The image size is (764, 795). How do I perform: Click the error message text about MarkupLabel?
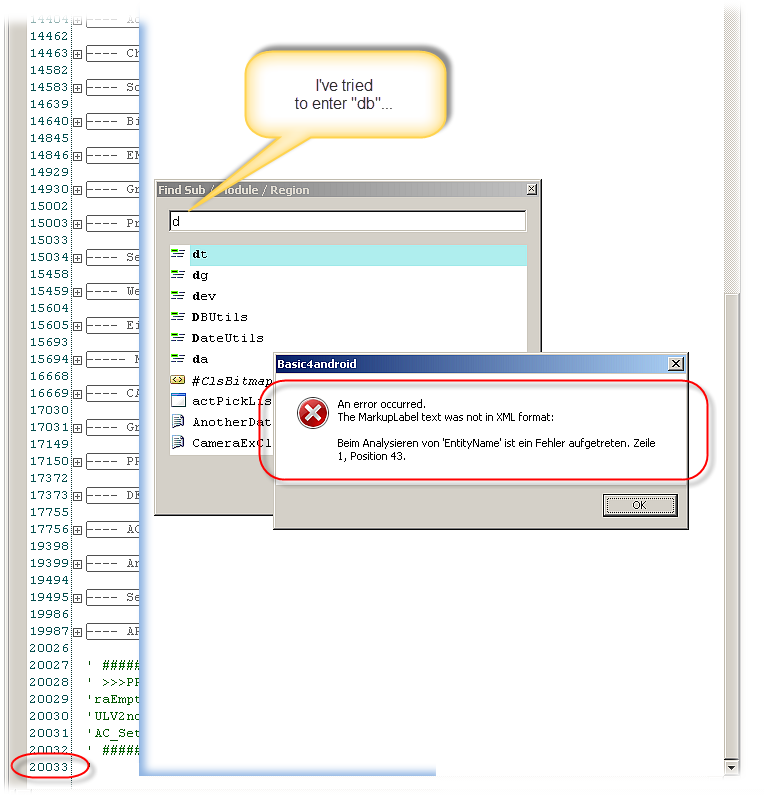(x=446, y=417)
